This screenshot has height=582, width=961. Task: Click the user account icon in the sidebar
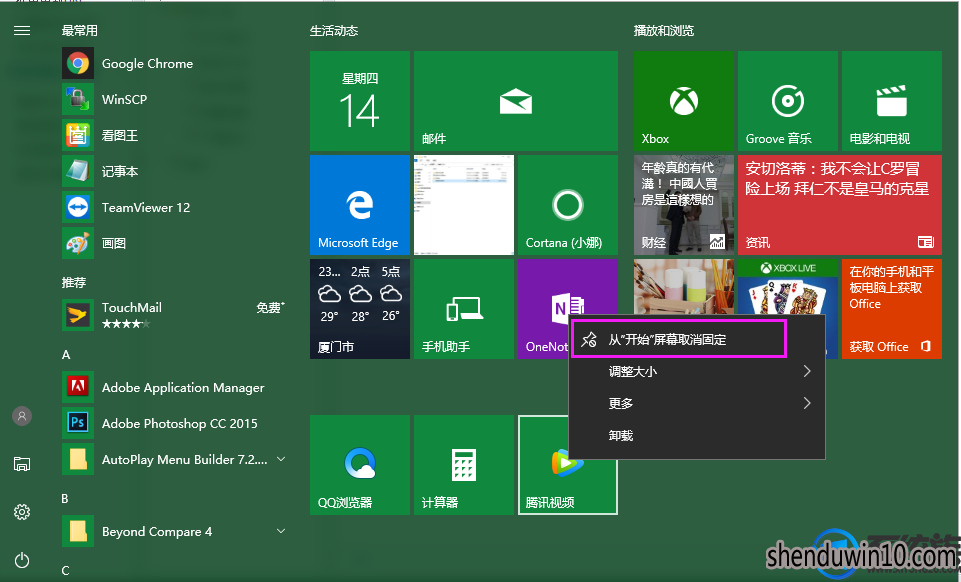(x=22, y=417)
